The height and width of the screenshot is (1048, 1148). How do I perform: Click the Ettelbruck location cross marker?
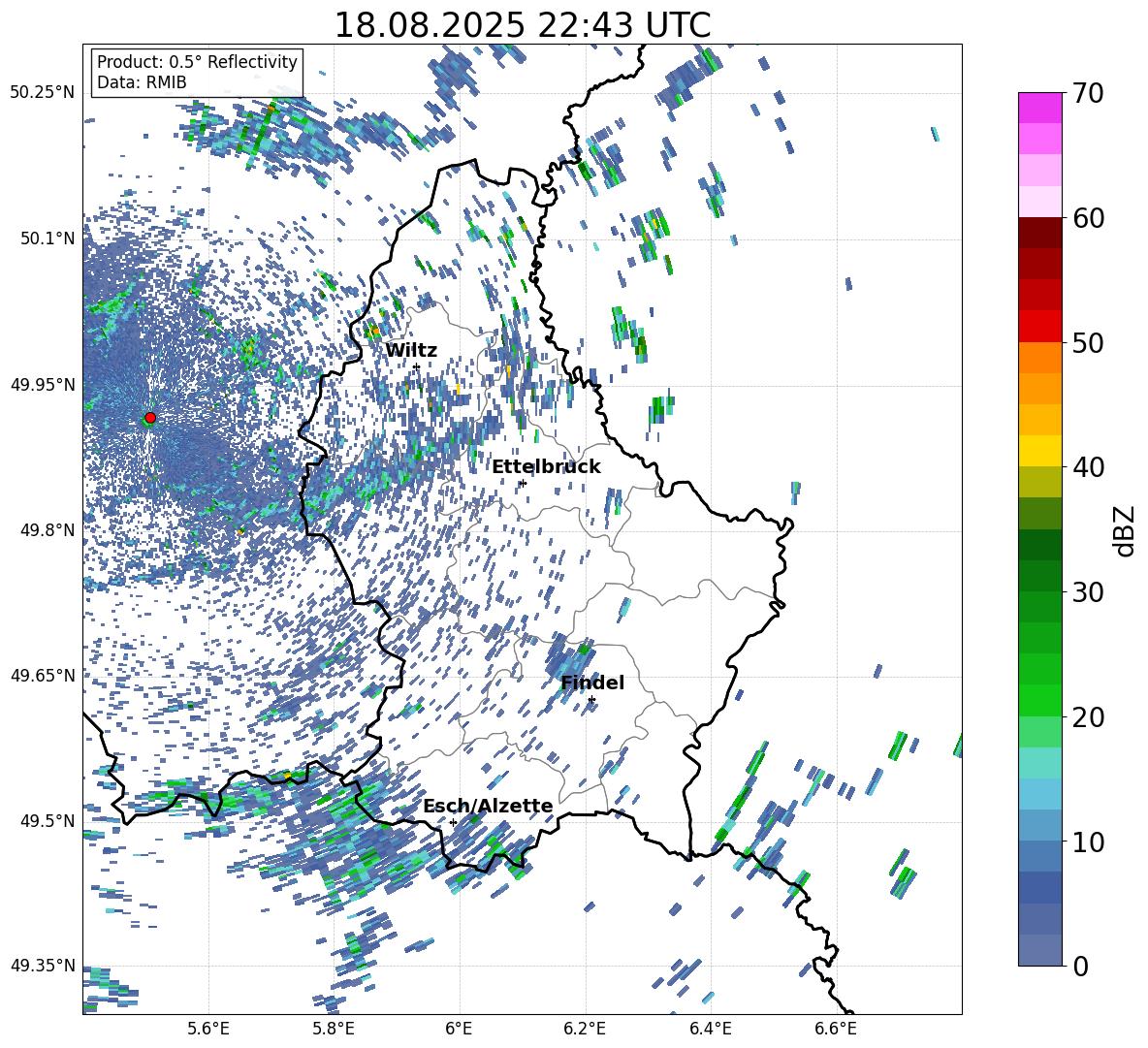click(522, 483)
